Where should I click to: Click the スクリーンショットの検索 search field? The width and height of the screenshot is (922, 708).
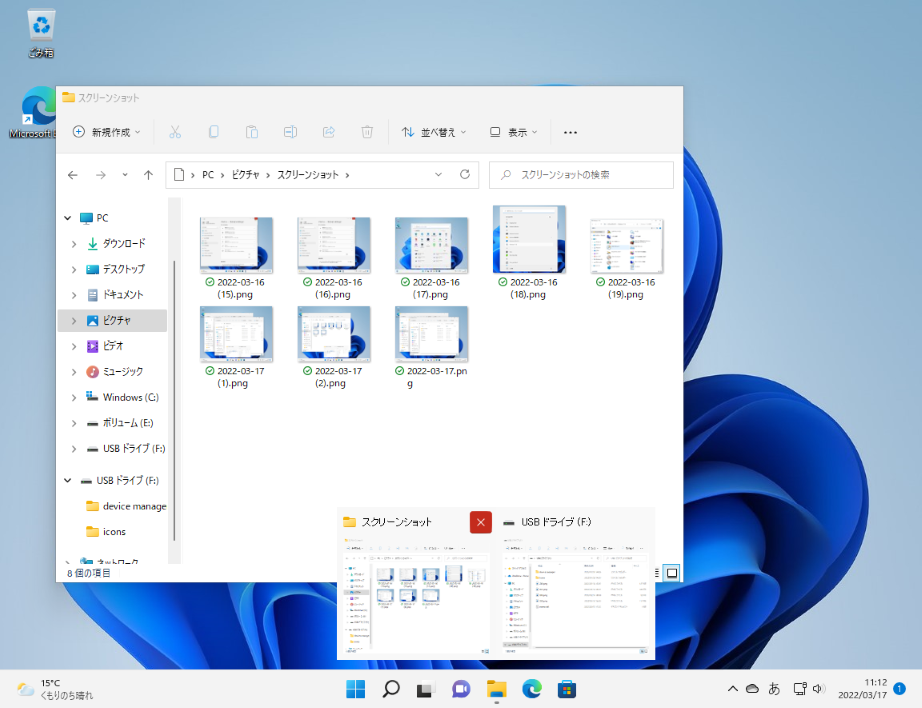581,175
